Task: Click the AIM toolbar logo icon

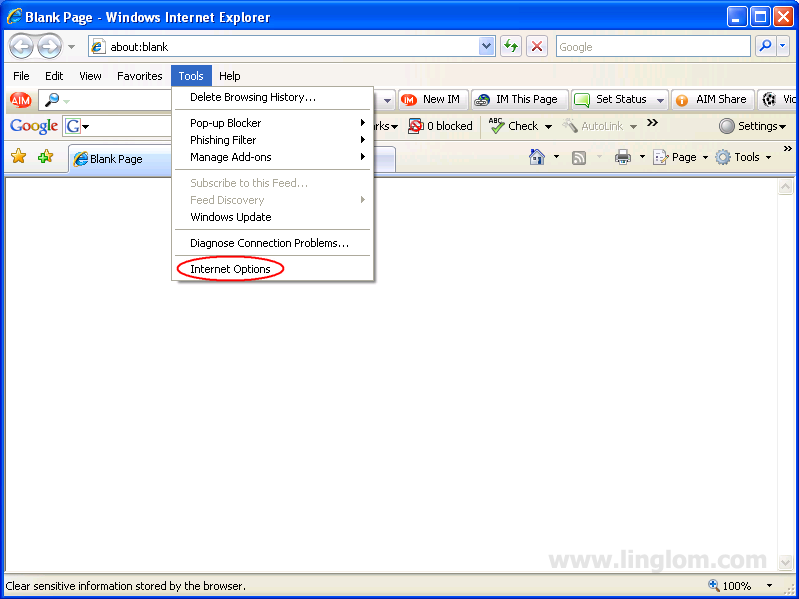Action: (x=20, y=100)
